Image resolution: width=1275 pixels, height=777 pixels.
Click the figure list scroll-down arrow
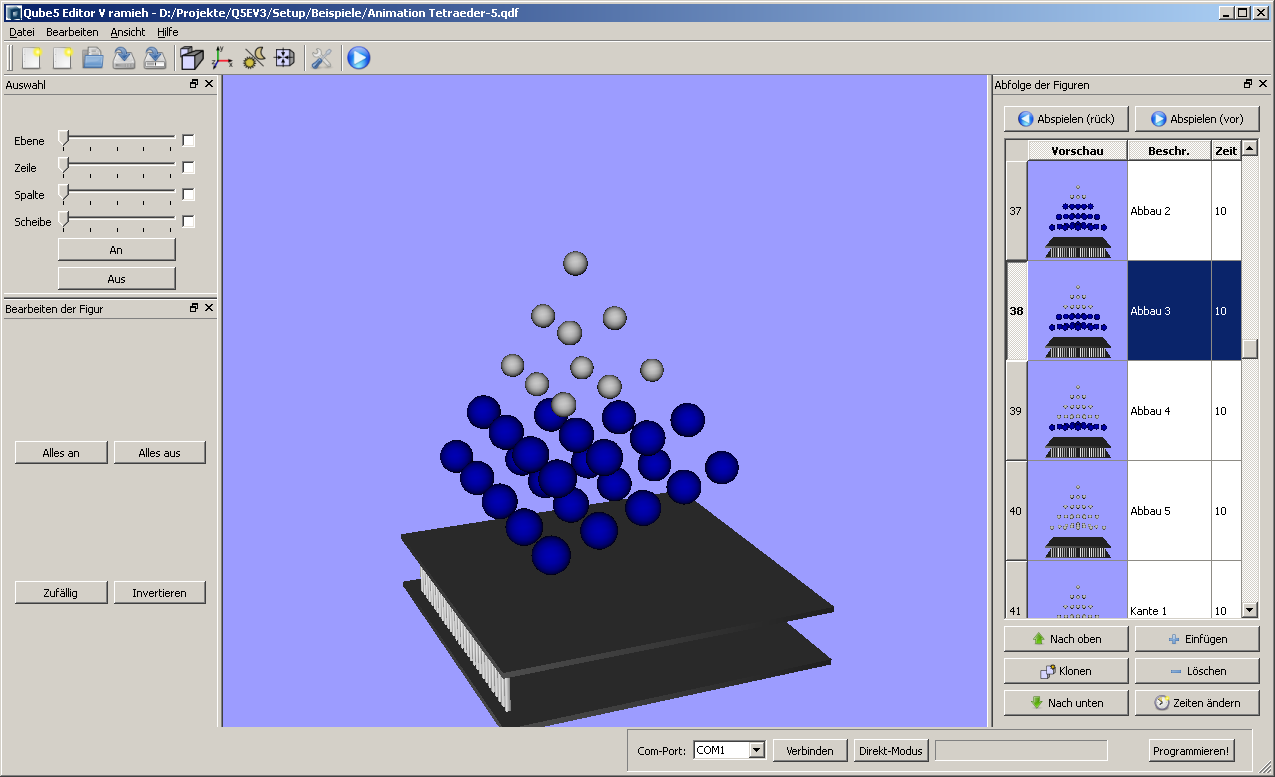1249,609
